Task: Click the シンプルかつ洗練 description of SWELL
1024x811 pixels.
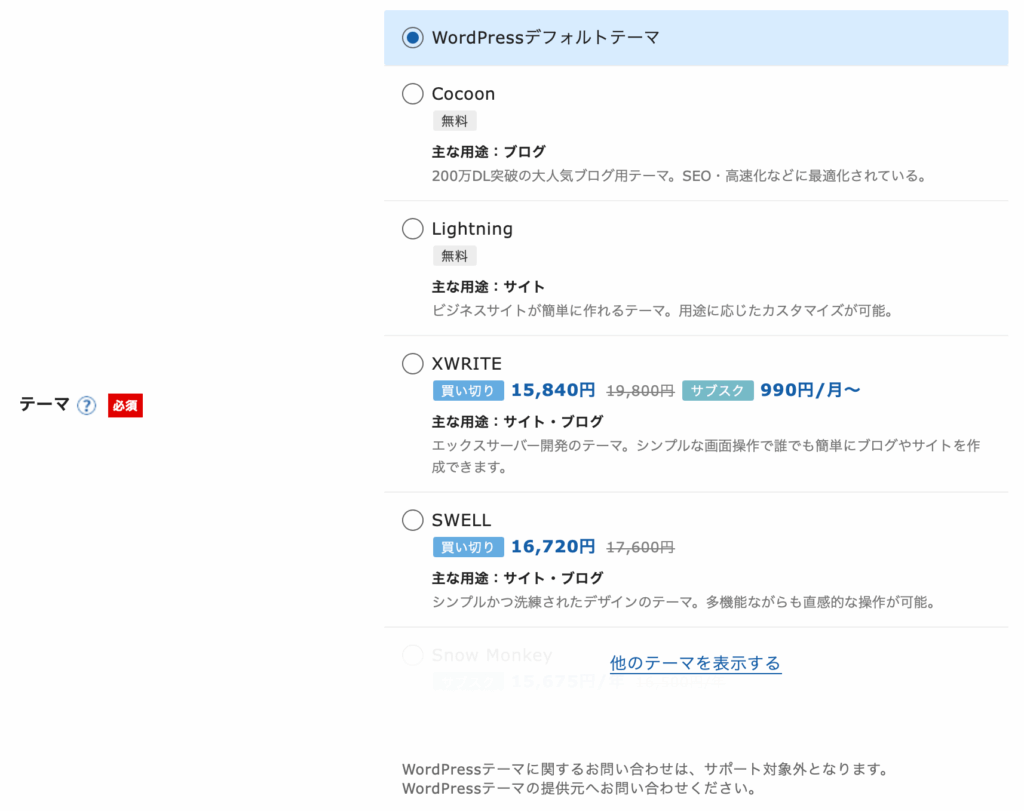Action: 683,602
